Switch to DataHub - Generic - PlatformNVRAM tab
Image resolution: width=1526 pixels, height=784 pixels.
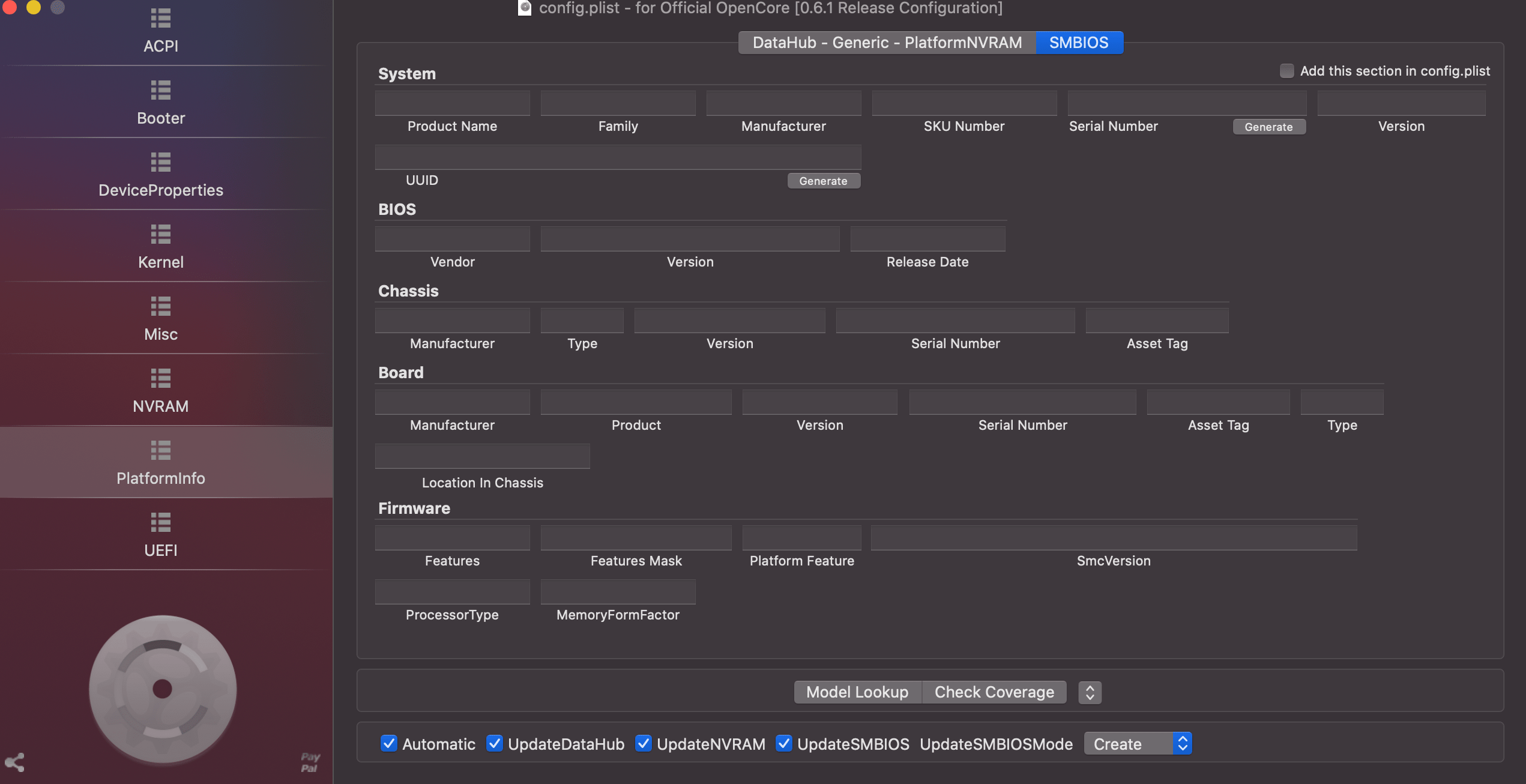point(887,43)
